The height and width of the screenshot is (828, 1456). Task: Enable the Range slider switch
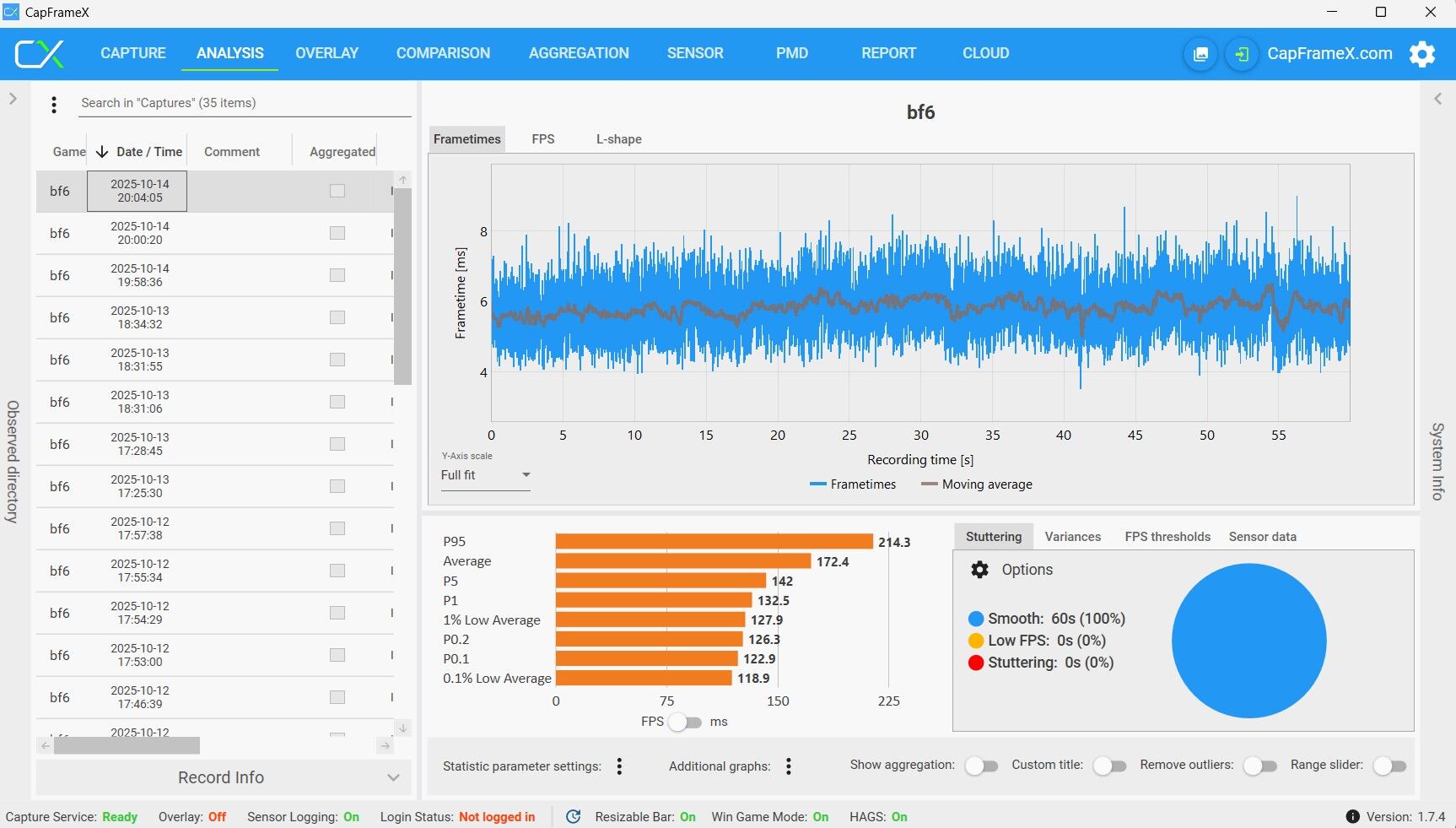point(1389,766)
